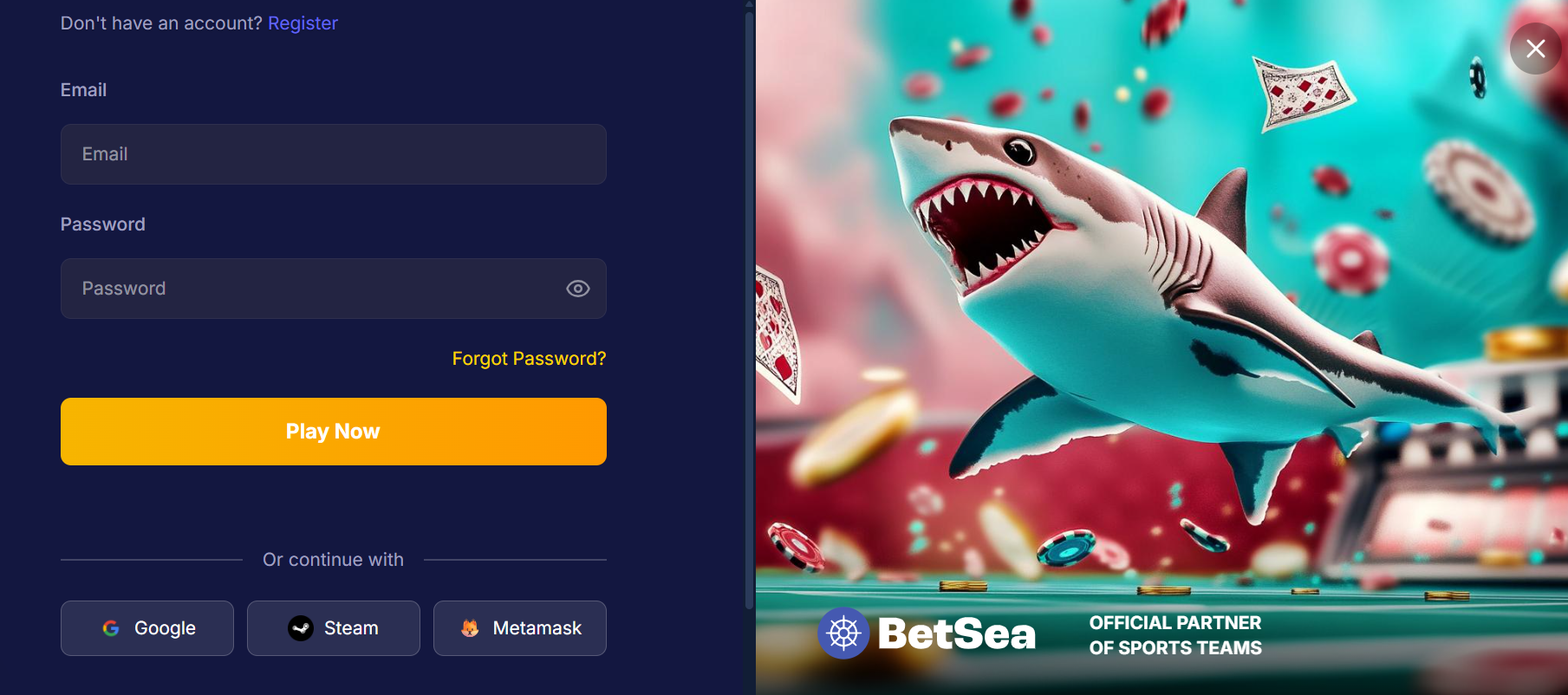Screen dimensions: 1568x695
Task: Click the BetSea brand name text
Action: pos(957,634)
